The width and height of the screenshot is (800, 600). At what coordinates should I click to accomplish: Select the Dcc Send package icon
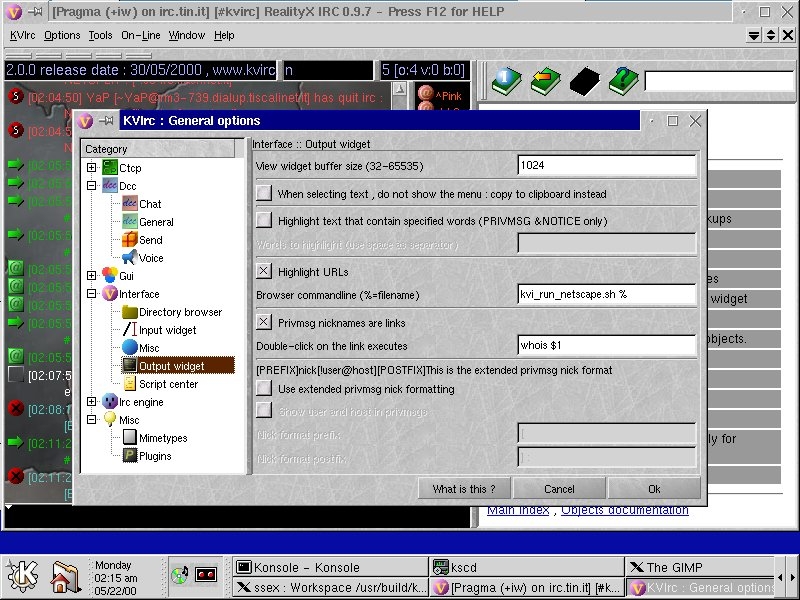click(x=130, y=239)
